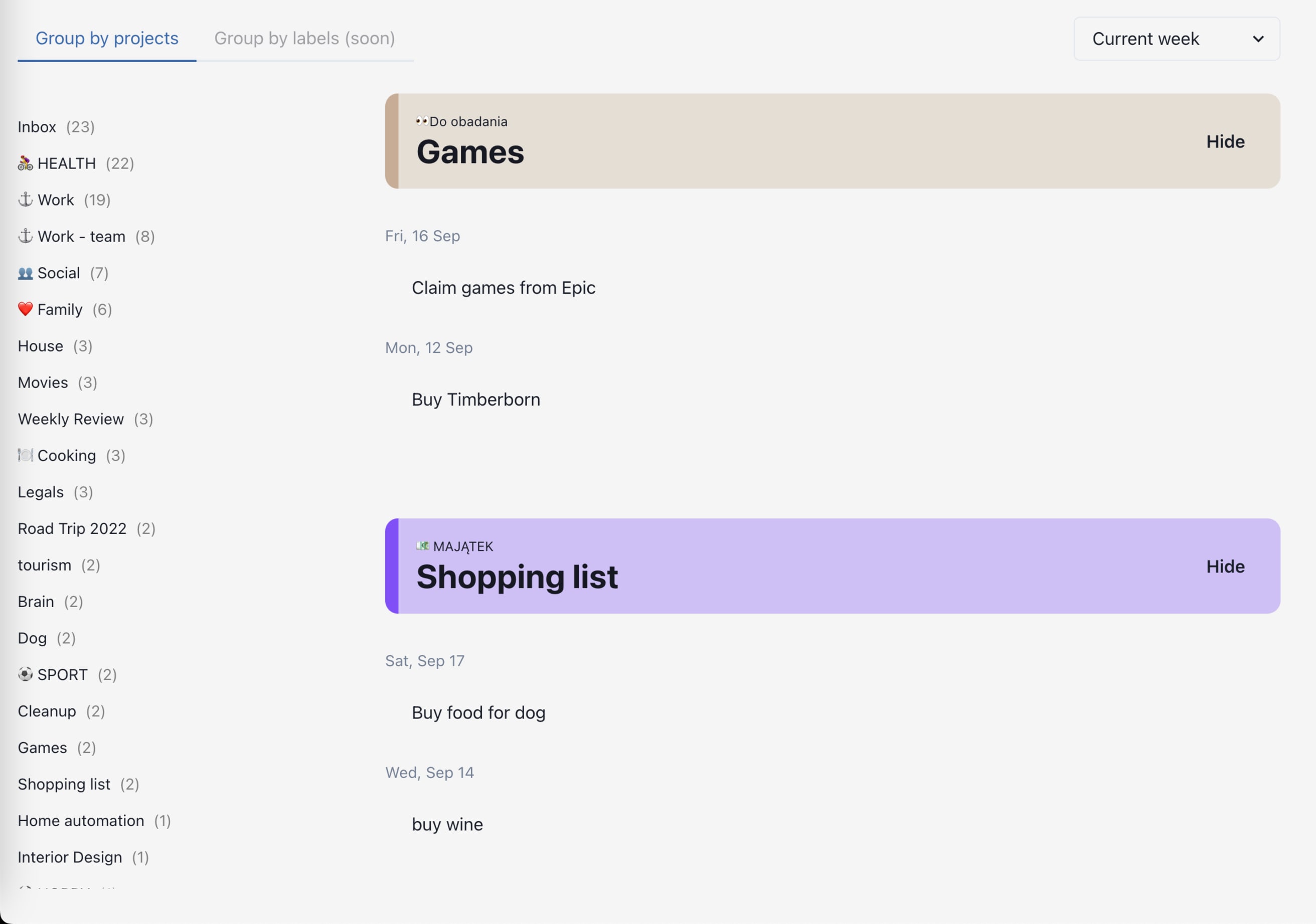1316x924 pixels.
Task: Select the Group by labels tab
Action: point(305,38)
